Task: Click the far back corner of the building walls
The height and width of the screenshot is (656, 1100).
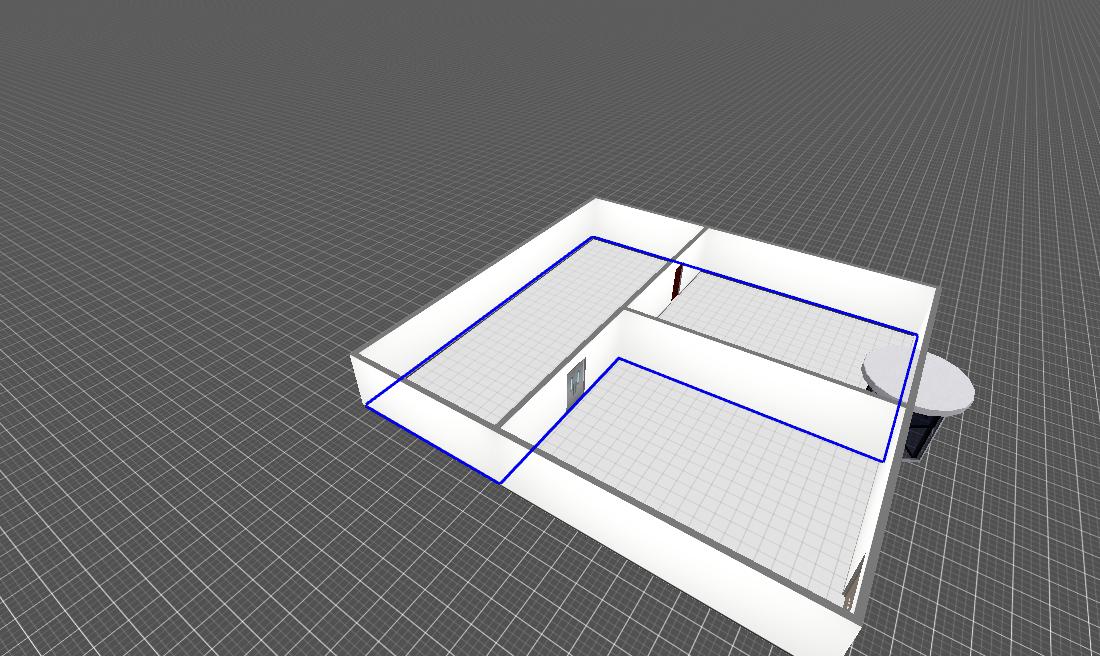Action: [x=597, y=199]
